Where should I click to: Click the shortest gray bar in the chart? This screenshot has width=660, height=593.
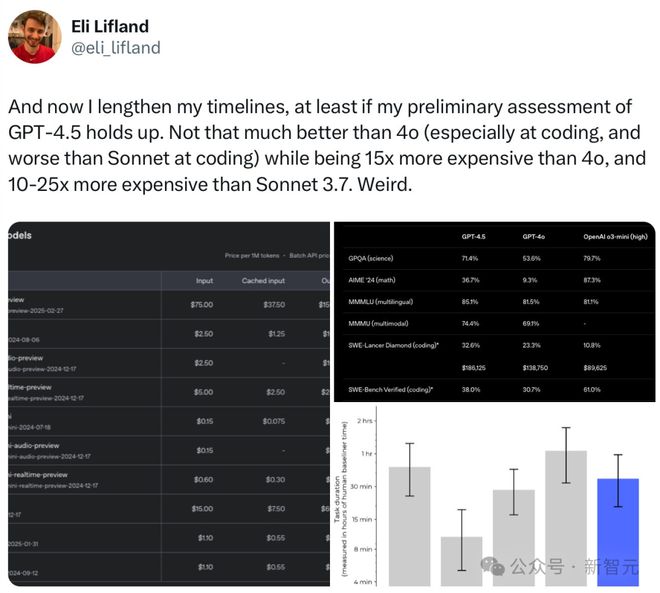(x=460, y=560)
